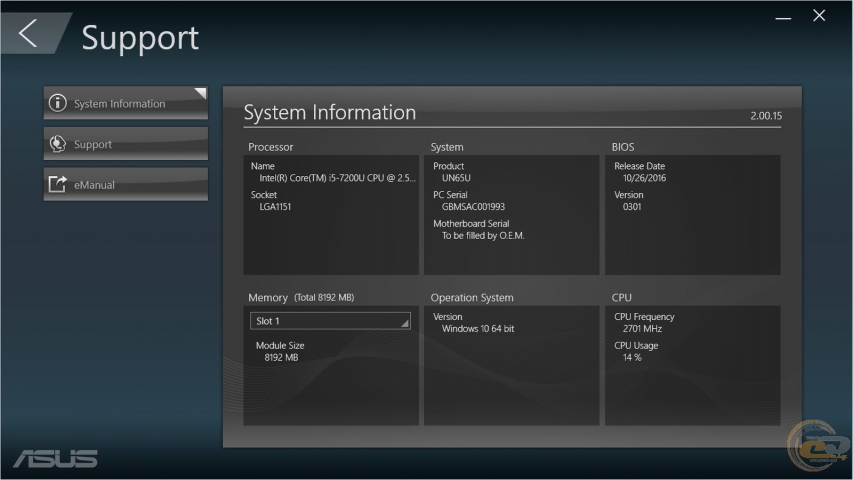
Task: Click the Operation System section header
Action: pyautogui.click(x=472, y=298)
